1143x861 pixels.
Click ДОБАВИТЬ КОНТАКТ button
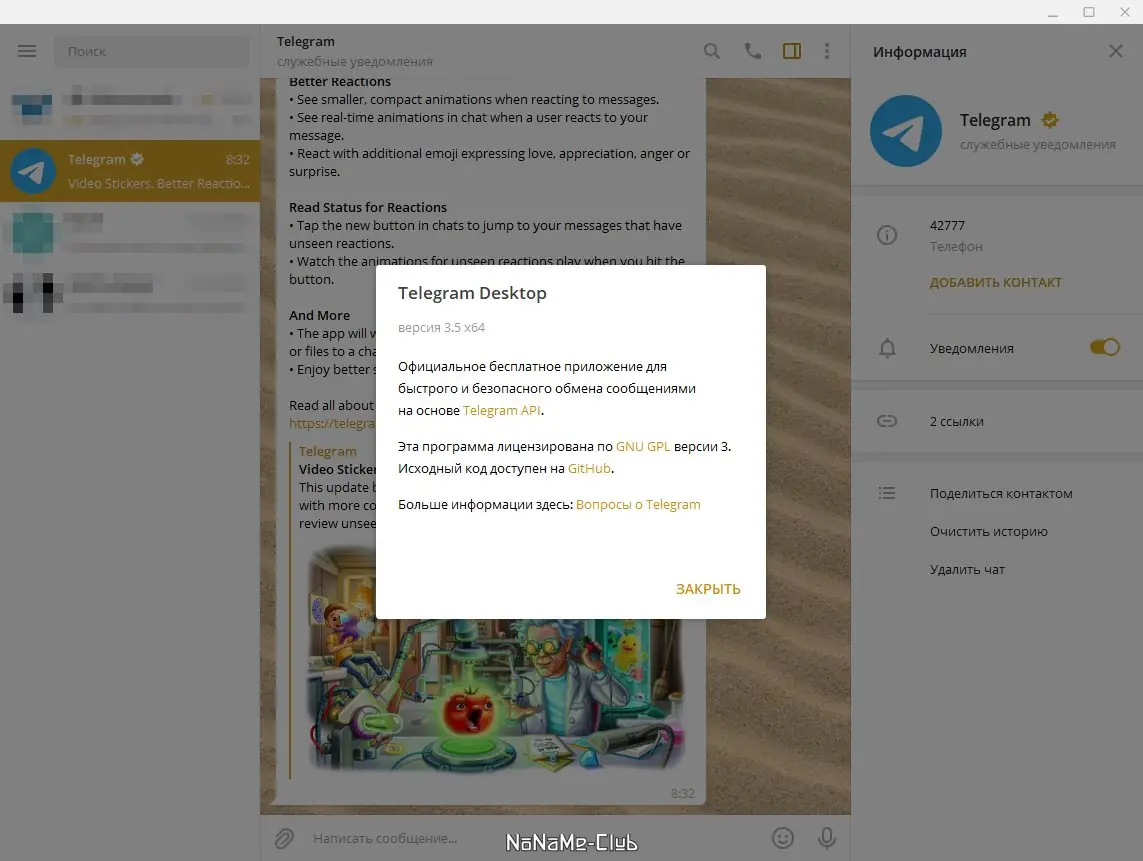(x=995, y=282)
